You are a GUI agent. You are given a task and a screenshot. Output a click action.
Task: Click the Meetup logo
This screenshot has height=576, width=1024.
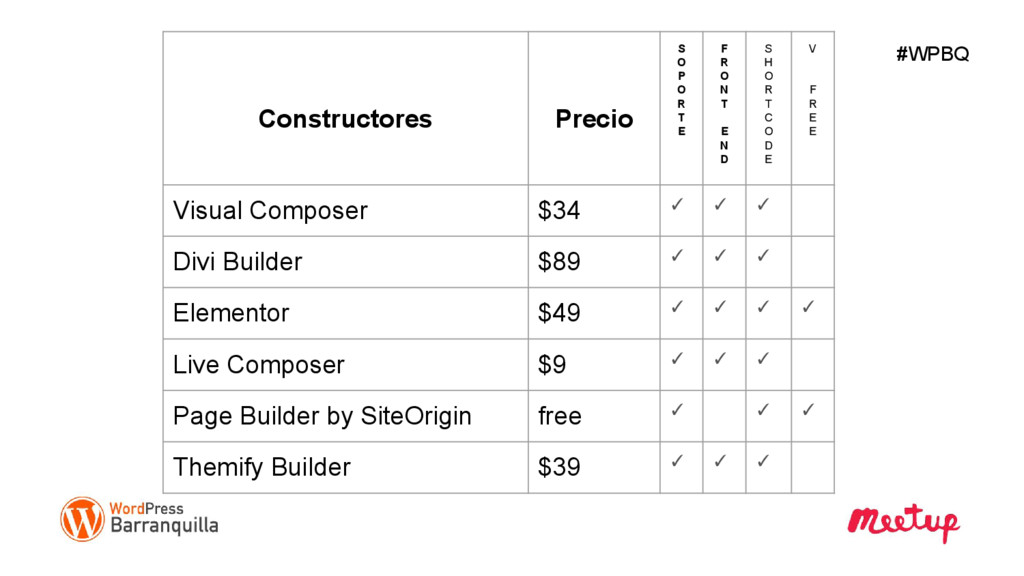click(x=903, y=522)
